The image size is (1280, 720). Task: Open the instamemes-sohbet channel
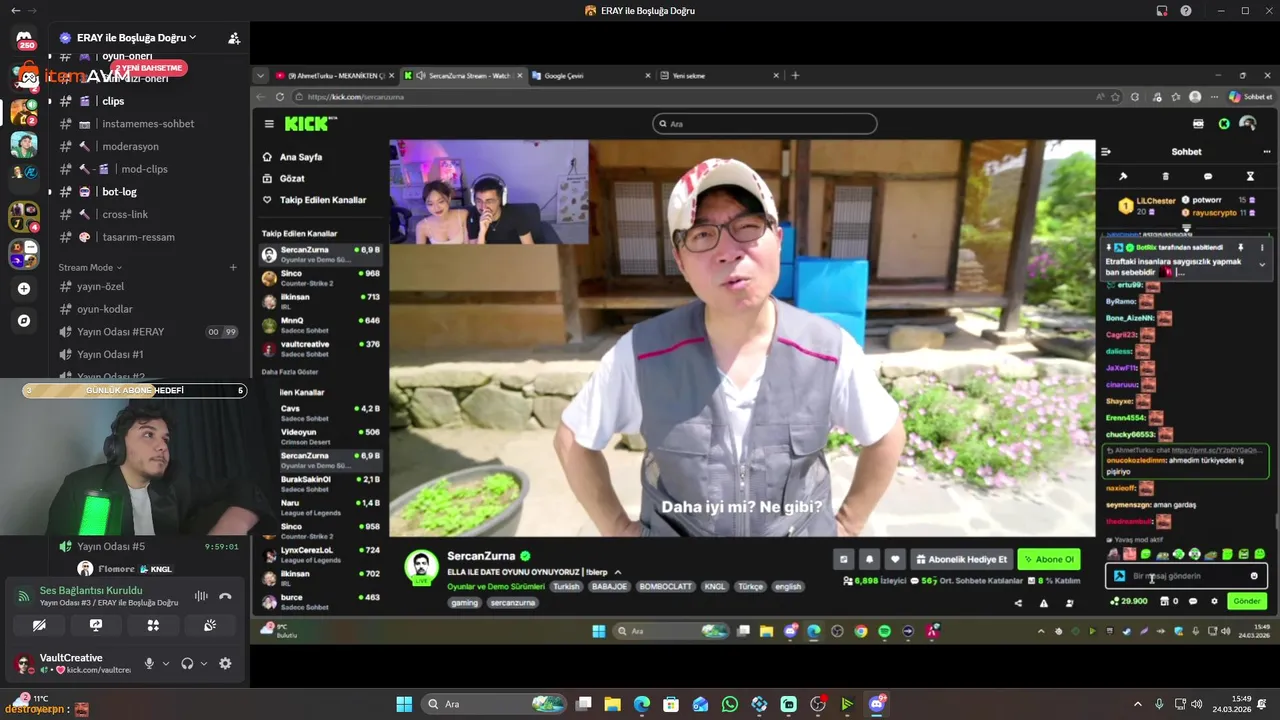[149, 124]
